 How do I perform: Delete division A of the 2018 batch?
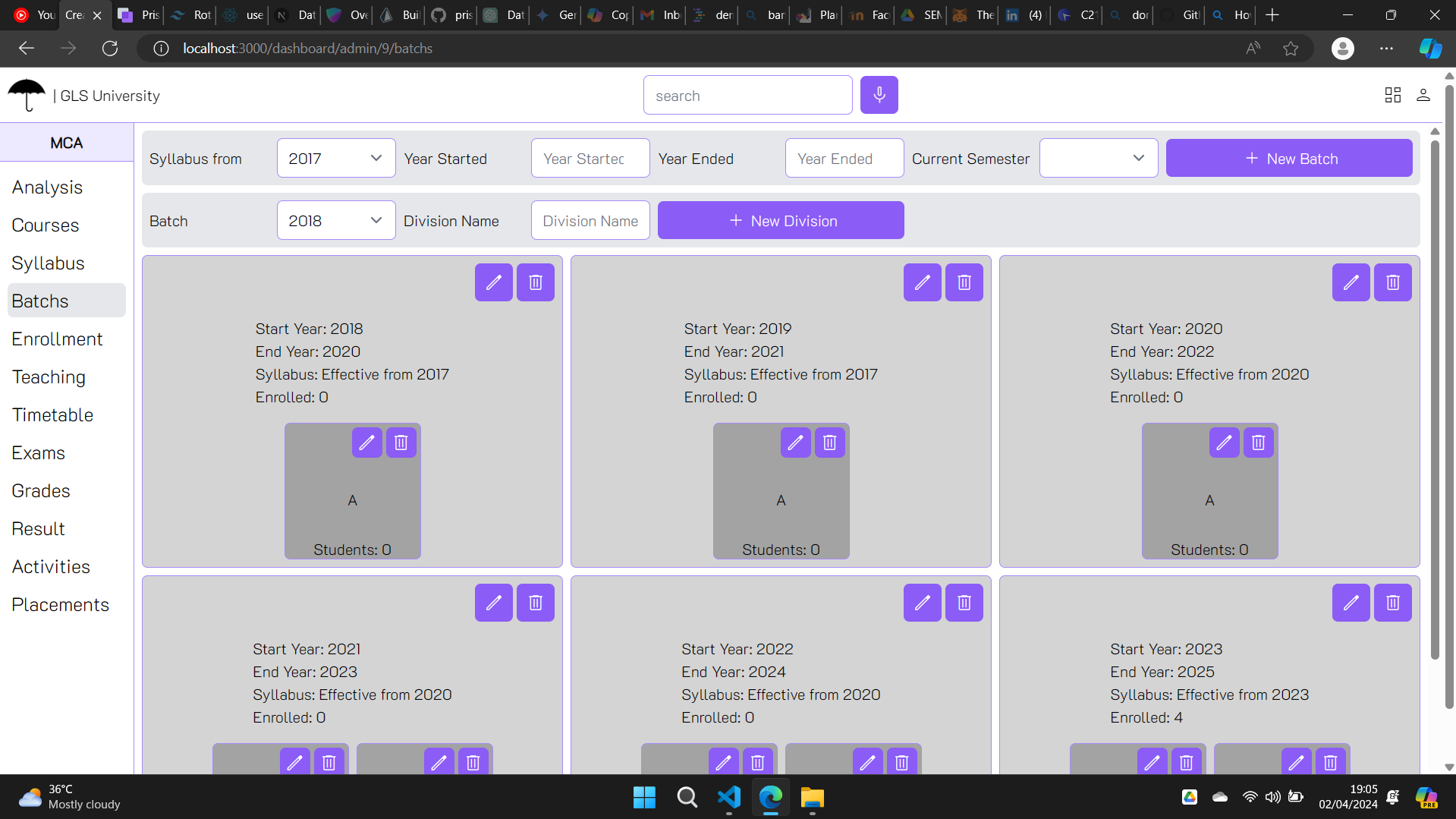[401, 443]
